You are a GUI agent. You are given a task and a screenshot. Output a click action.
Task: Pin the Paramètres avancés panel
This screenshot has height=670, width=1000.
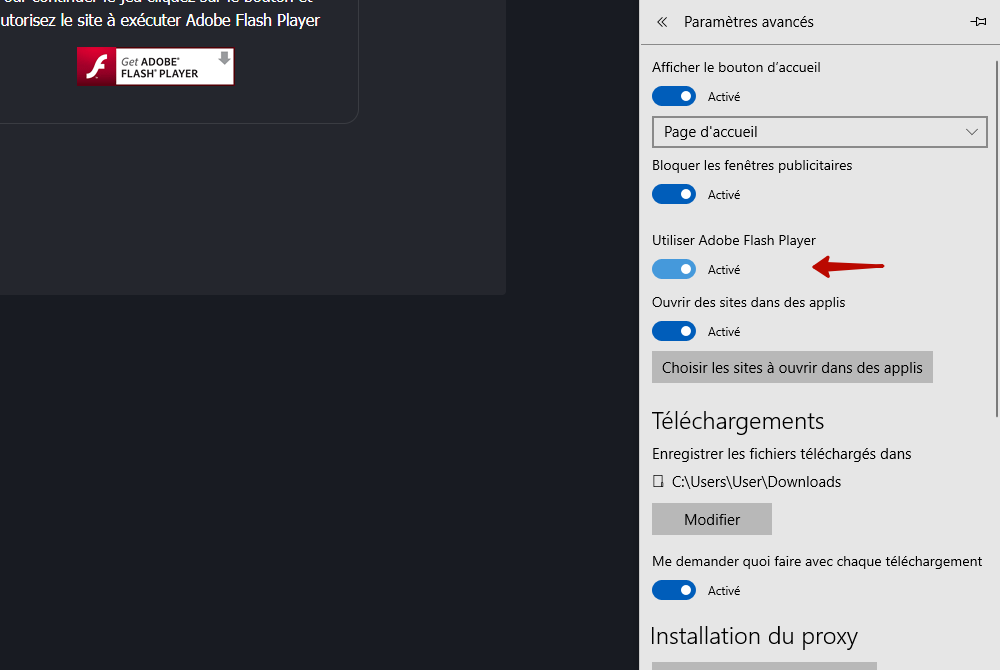pos(977,22)
